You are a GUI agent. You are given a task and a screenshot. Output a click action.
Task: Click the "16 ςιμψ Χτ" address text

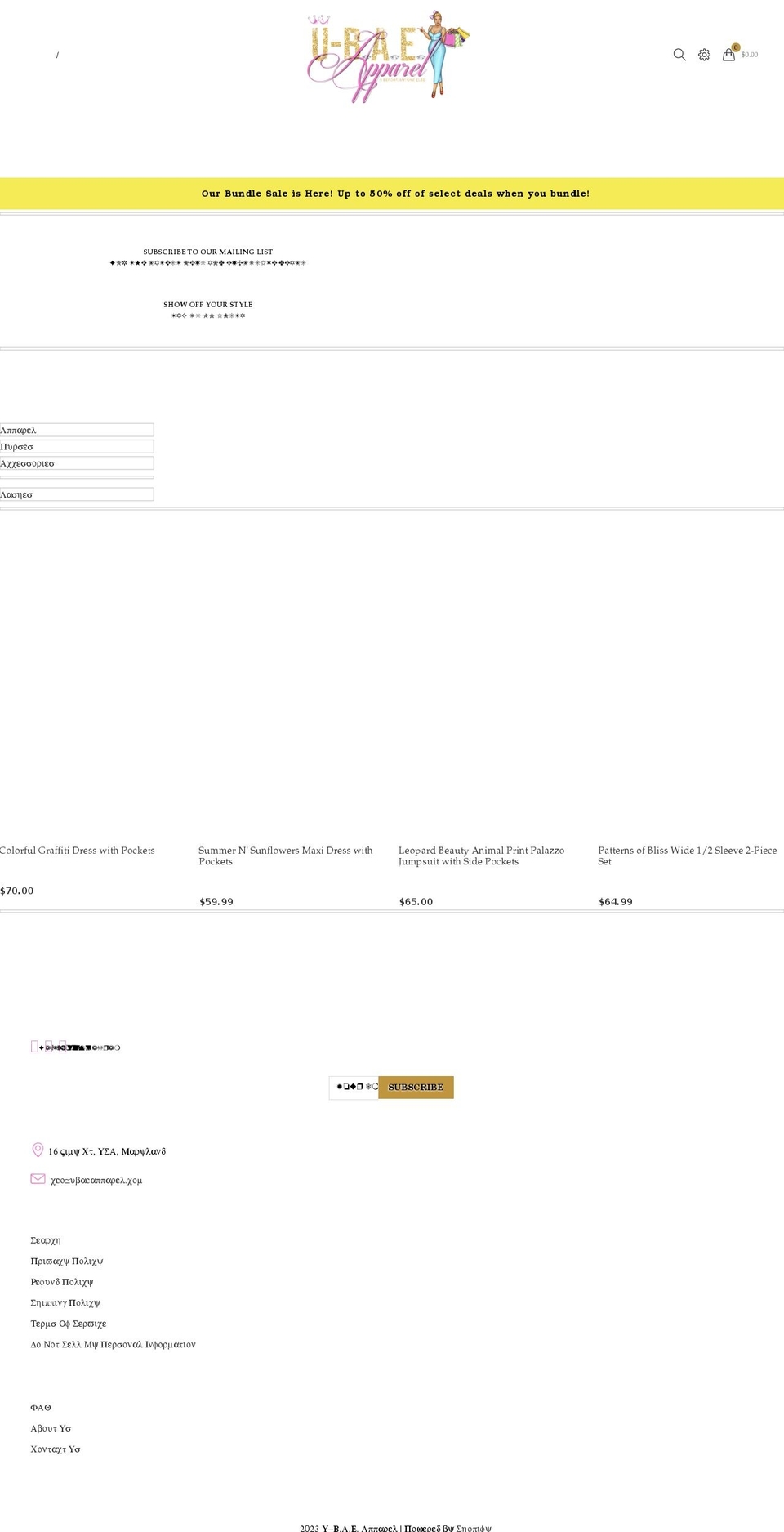pos(107,1151)
